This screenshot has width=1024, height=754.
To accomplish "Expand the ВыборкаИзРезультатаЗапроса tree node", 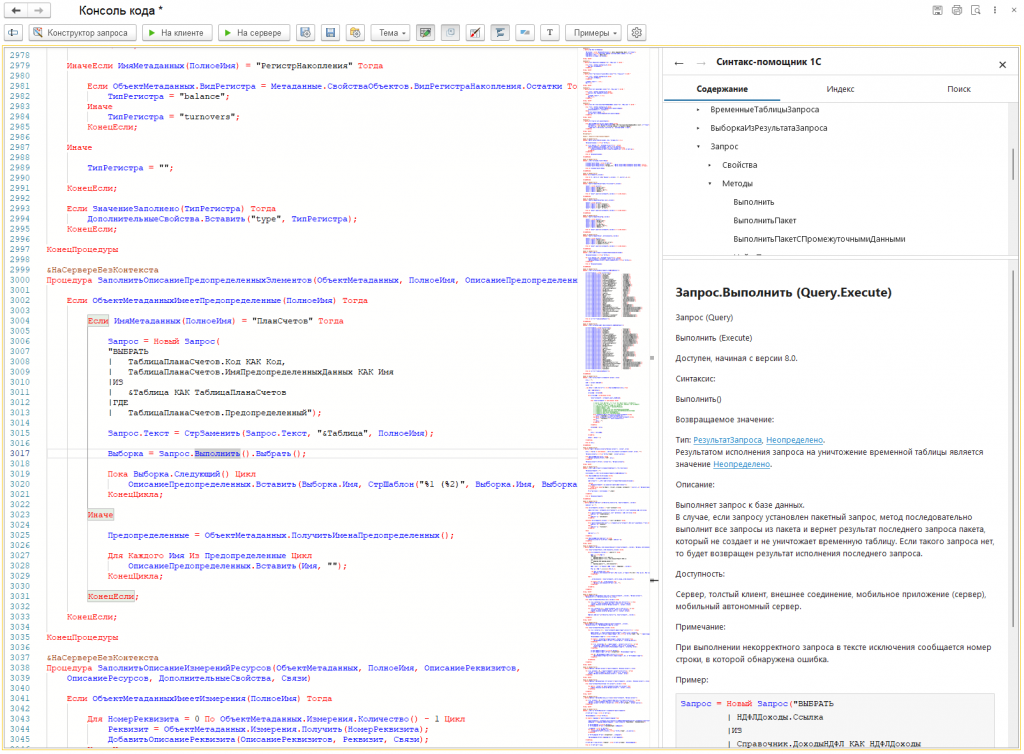I will point(698,128).
